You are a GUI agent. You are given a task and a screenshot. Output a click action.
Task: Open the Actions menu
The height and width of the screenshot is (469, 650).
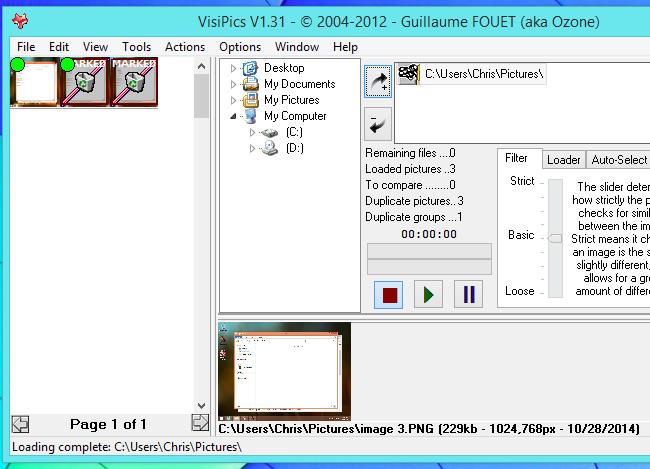(x=185, y=47)
